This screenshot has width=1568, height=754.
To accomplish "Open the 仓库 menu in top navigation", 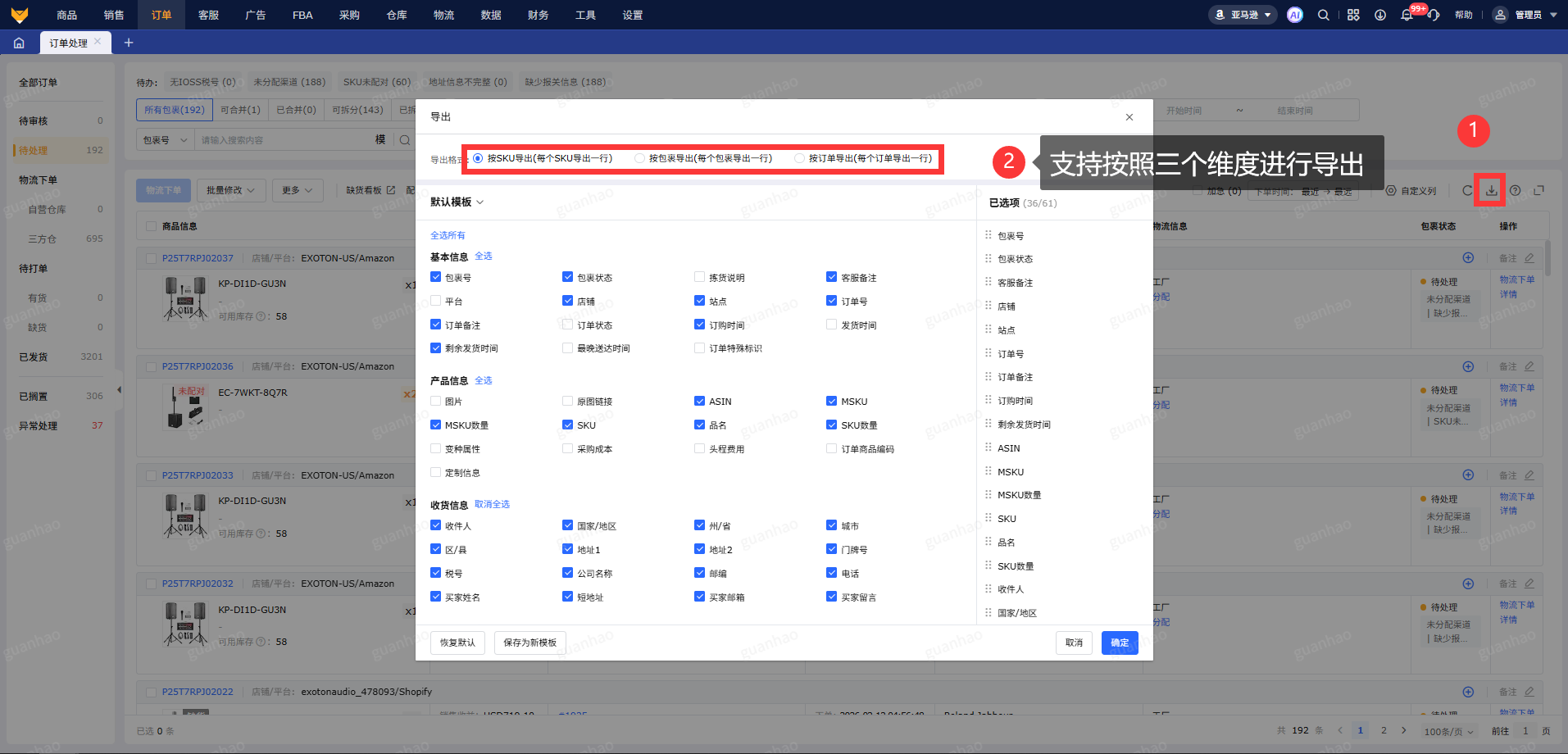I will (x=397, y=15).
